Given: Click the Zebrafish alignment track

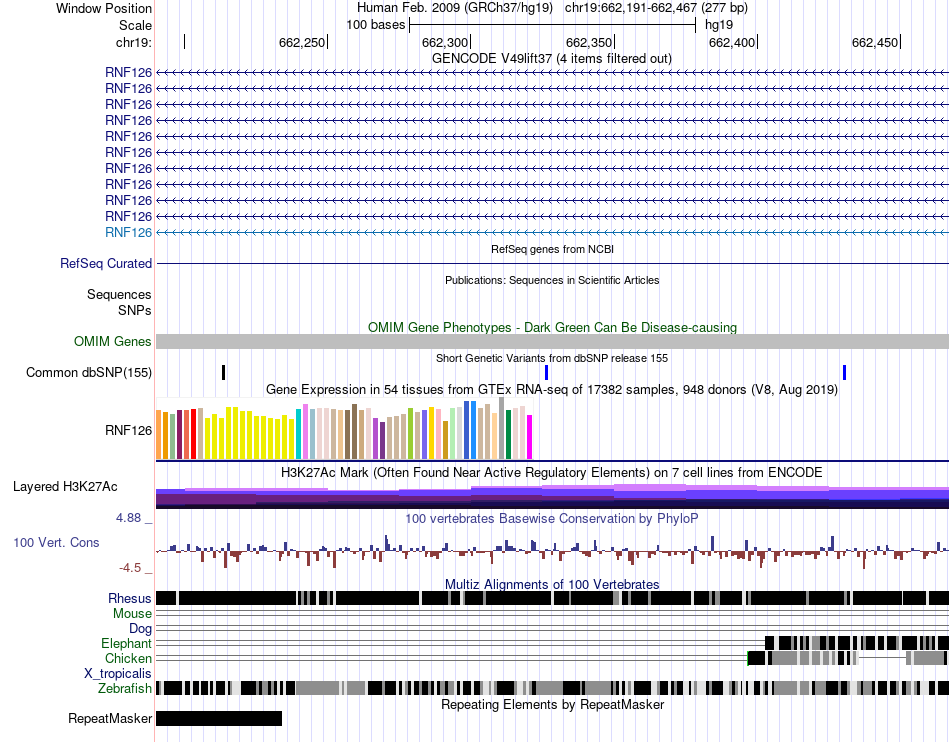Looking at the screenshot, I should 552,688.
